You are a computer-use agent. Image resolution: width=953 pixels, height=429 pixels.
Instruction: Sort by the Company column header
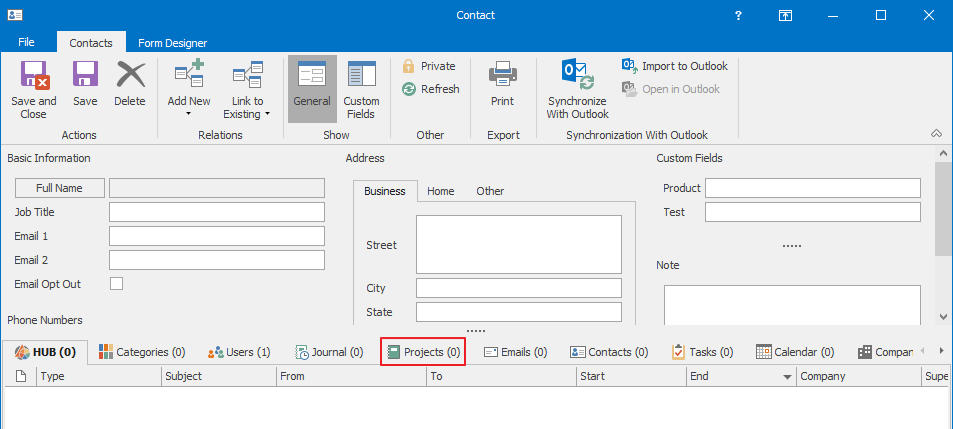858,376
